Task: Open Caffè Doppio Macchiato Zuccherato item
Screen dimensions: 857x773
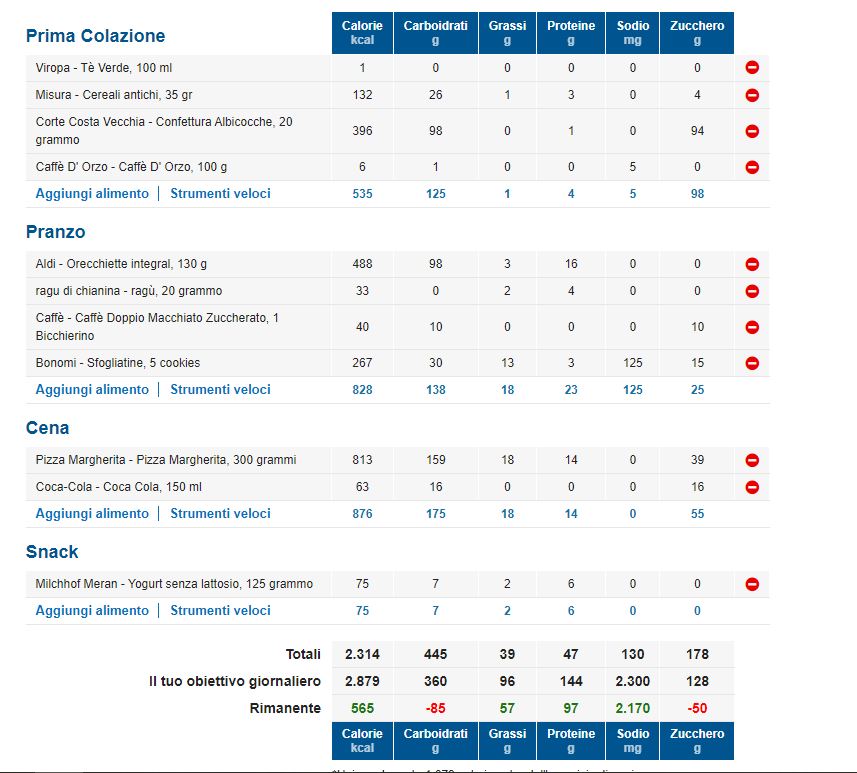Action: click(157, 327)
